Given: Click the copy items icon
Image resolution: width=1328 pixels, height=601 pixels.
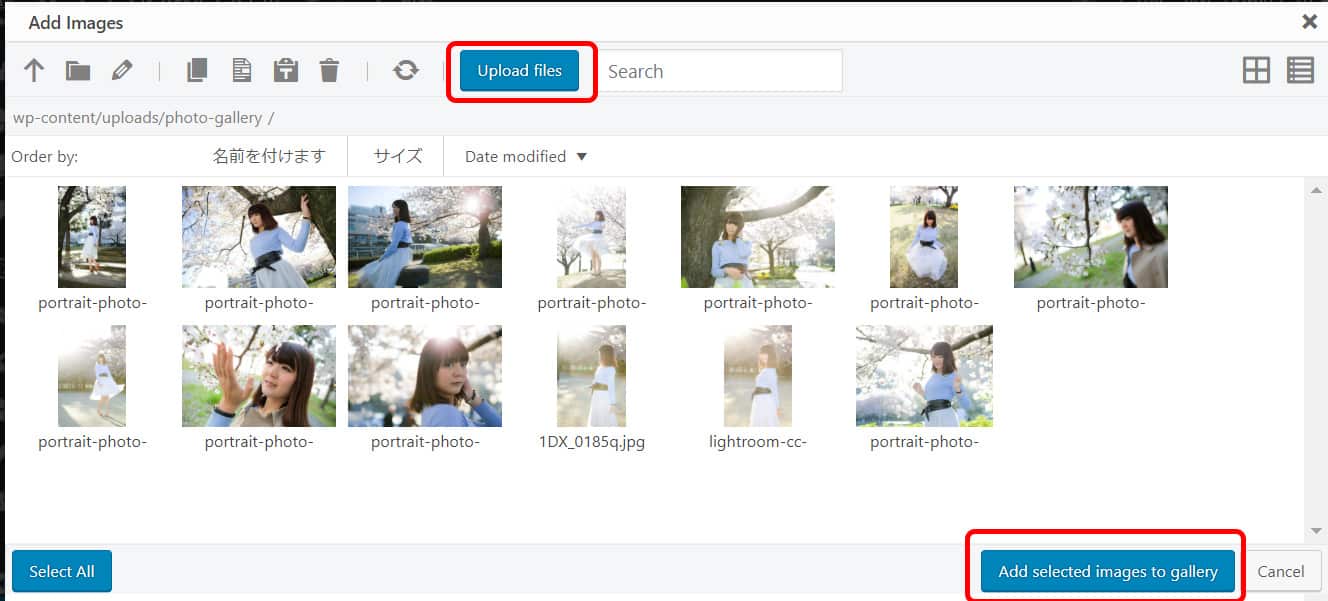Looking at the screenshot, I should (x=197, y=71).
